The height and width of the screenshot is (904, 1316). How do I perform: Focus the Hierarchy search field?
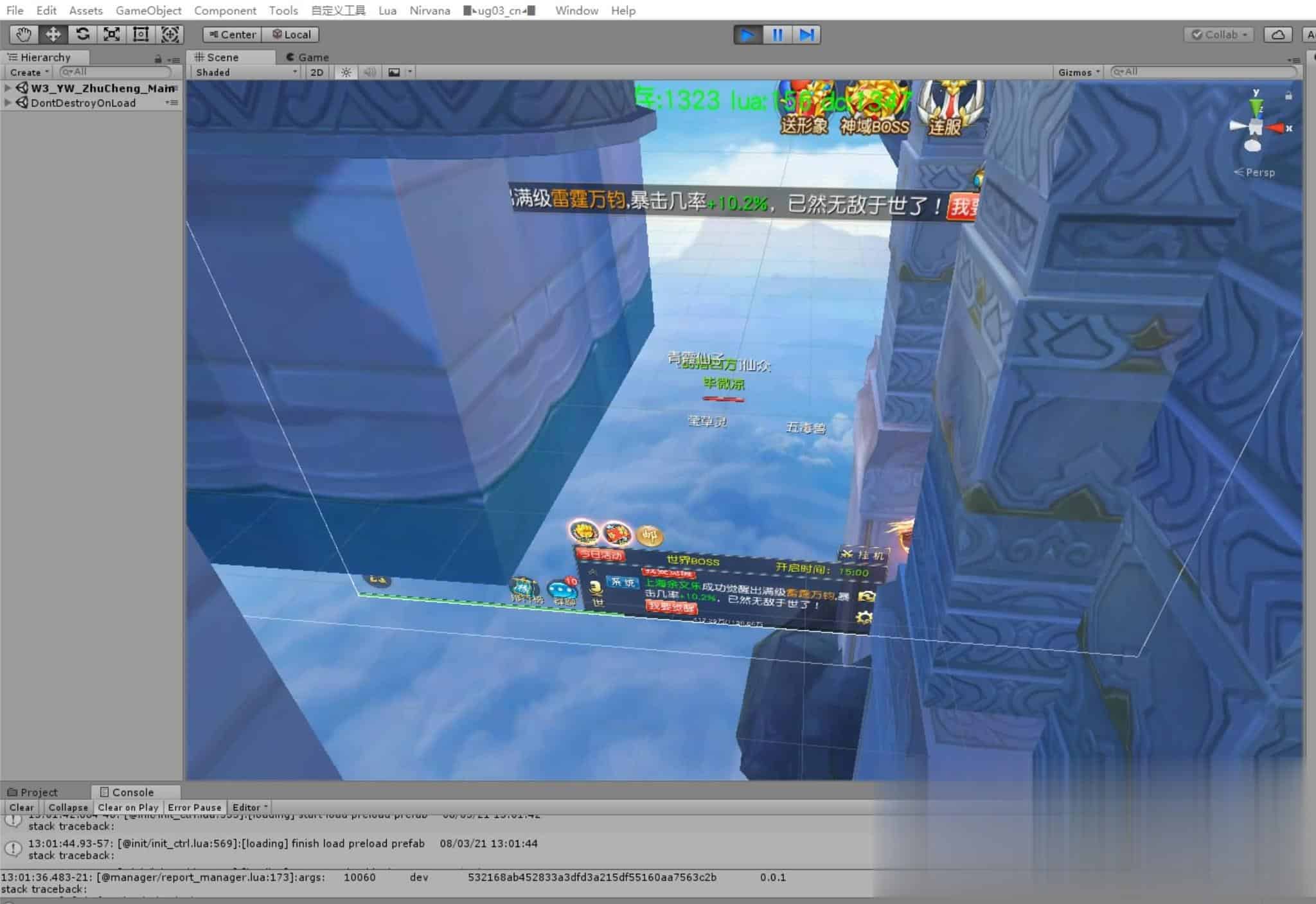tap(116, 72)
